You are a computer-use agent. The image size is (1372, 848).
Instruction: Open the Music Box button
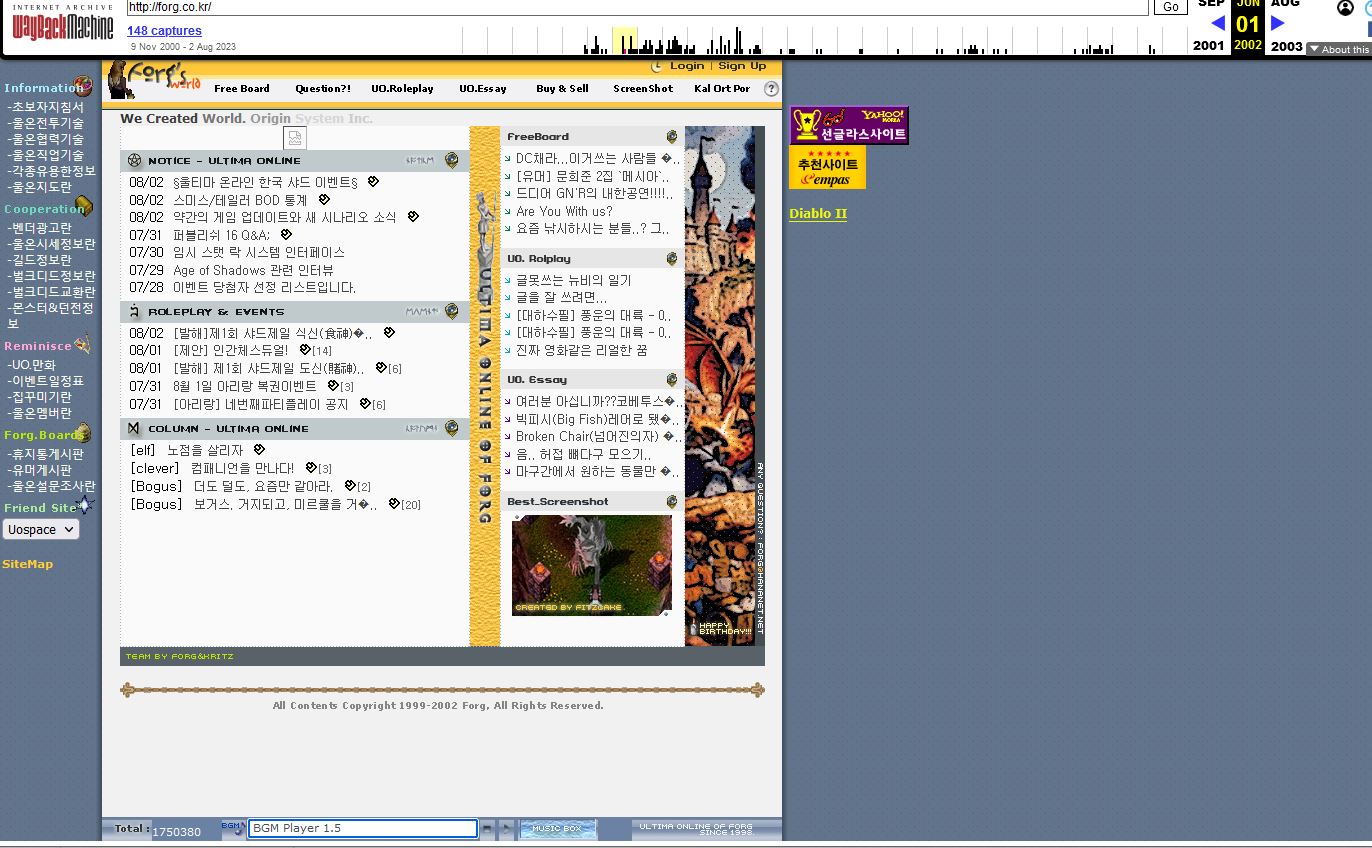pos(558,829)
